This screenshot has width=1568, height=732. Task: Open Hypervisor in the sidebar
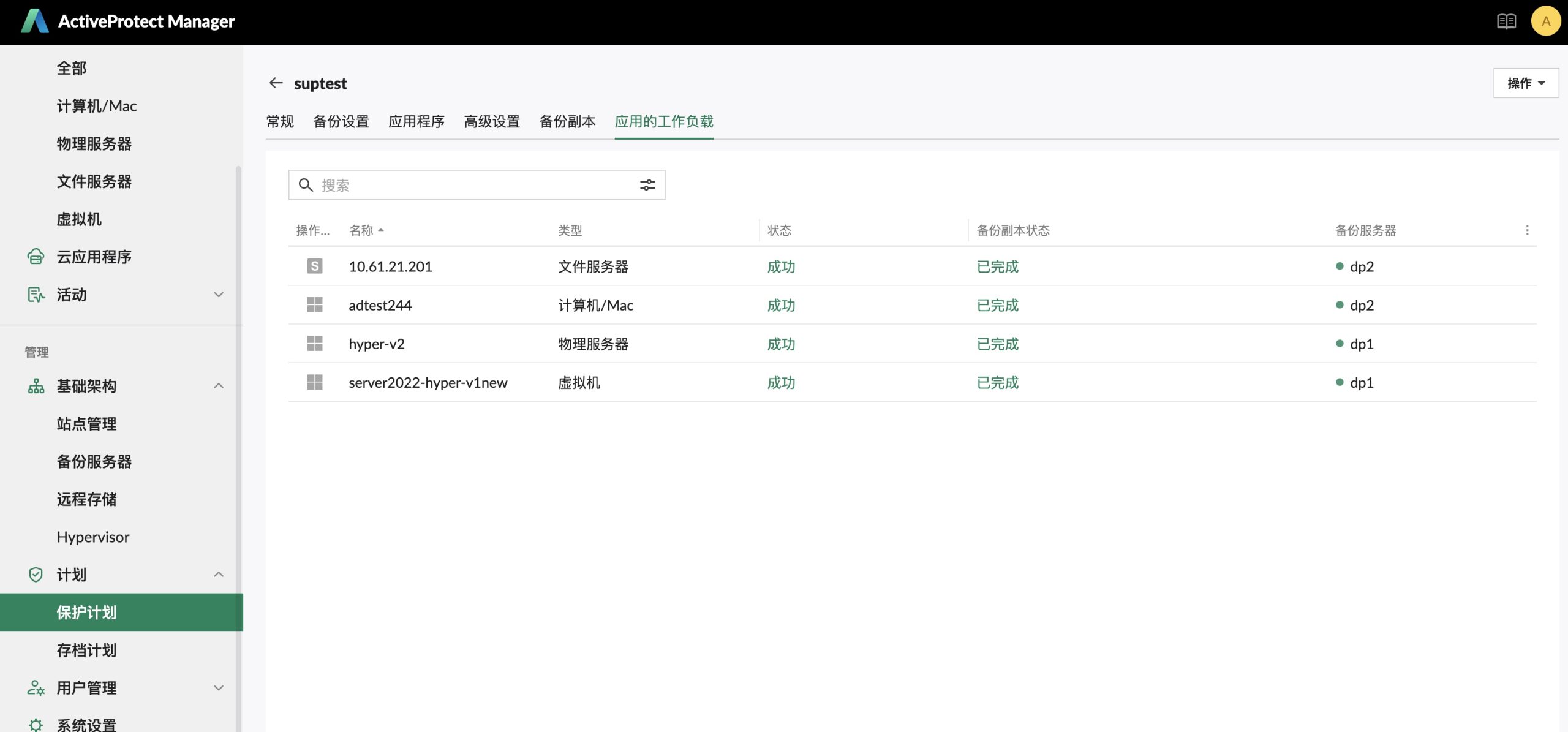tap(93, 537)
